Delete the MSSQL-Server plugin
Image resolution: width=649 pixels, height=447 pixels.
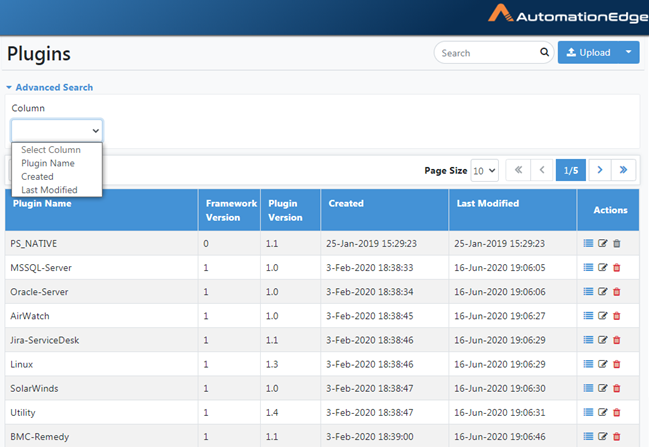tap(617, 267)
